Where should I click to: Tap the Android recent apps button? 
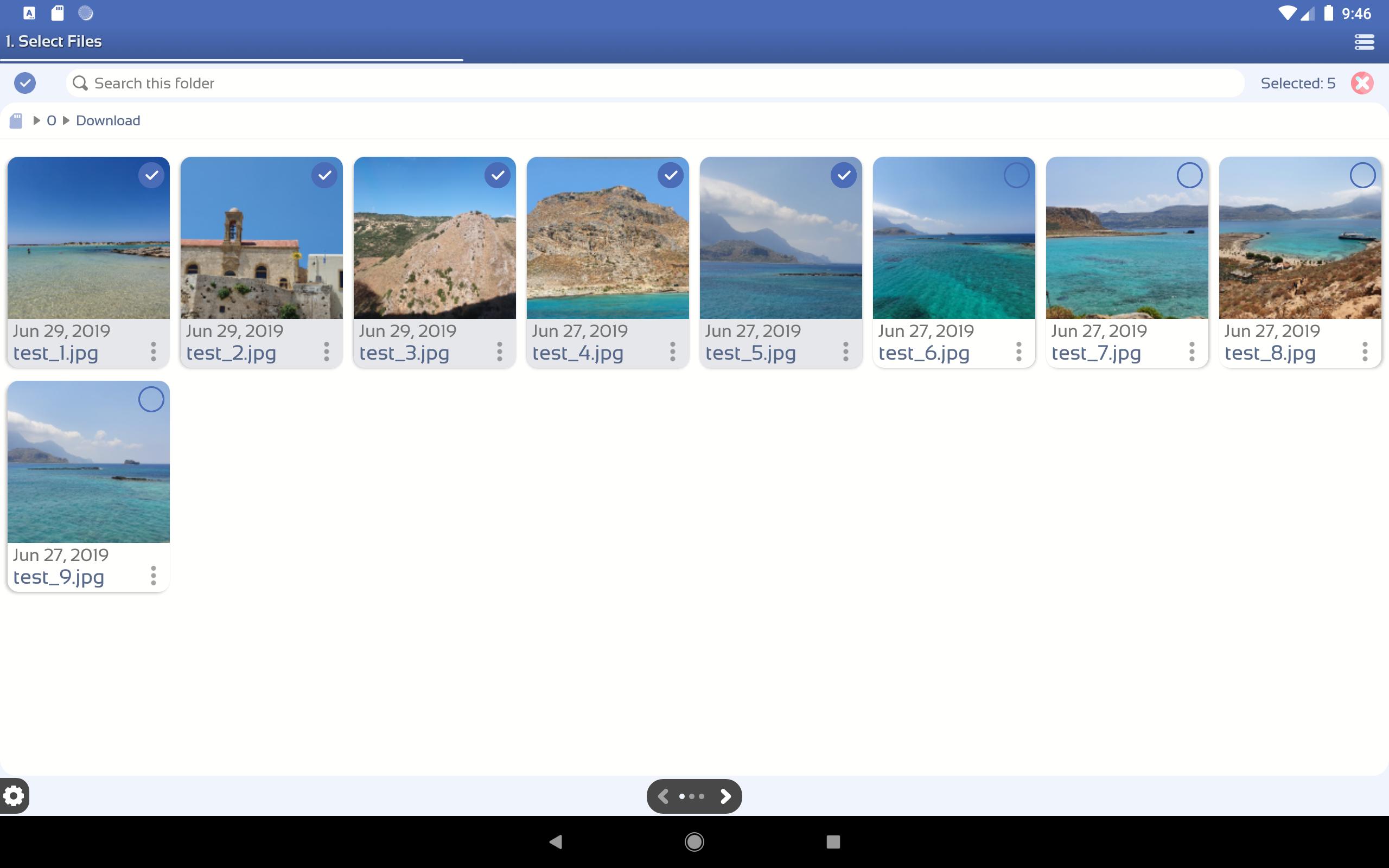833,841
